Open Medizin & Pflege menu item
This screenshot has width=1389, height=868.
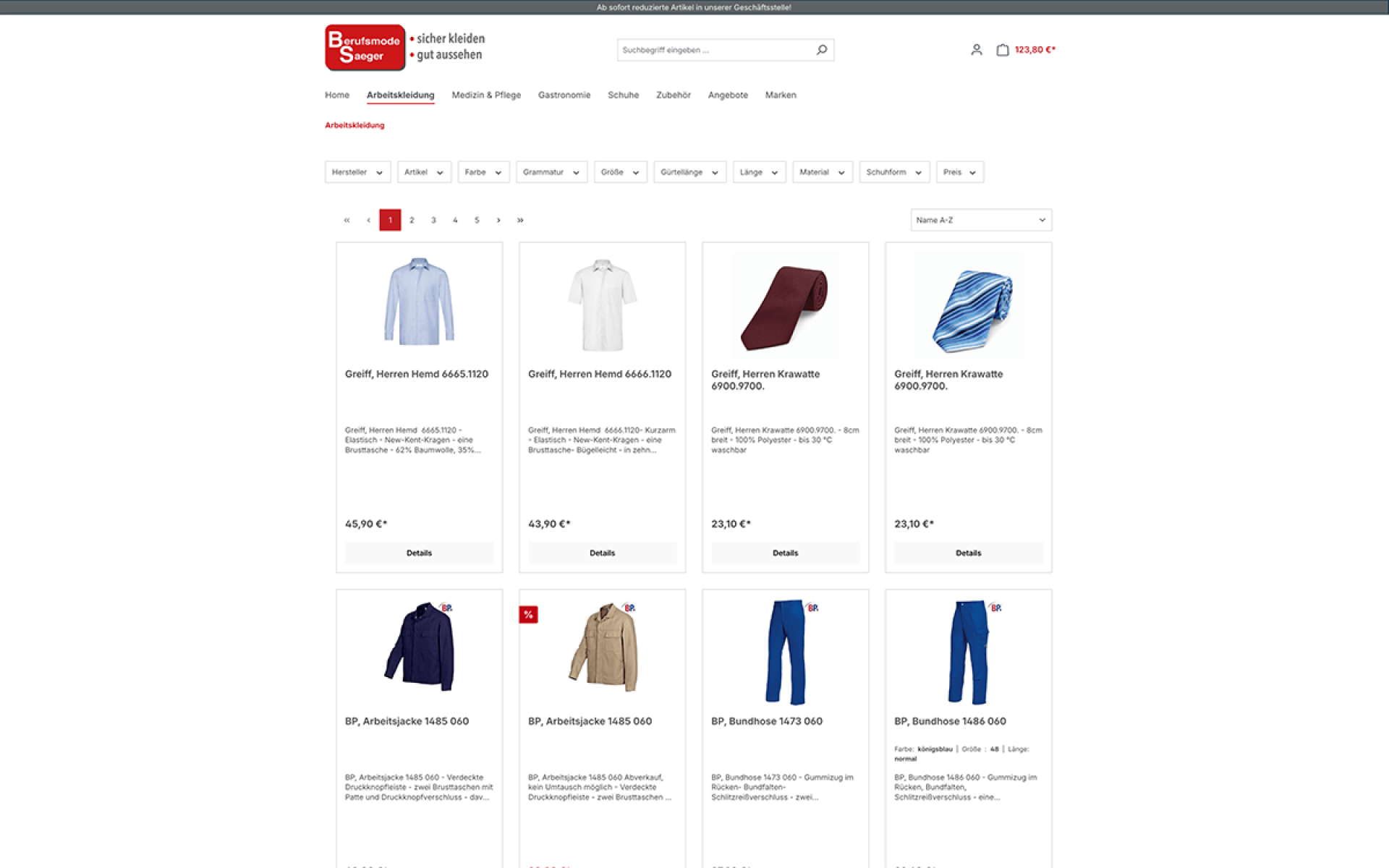click(486, 95)
